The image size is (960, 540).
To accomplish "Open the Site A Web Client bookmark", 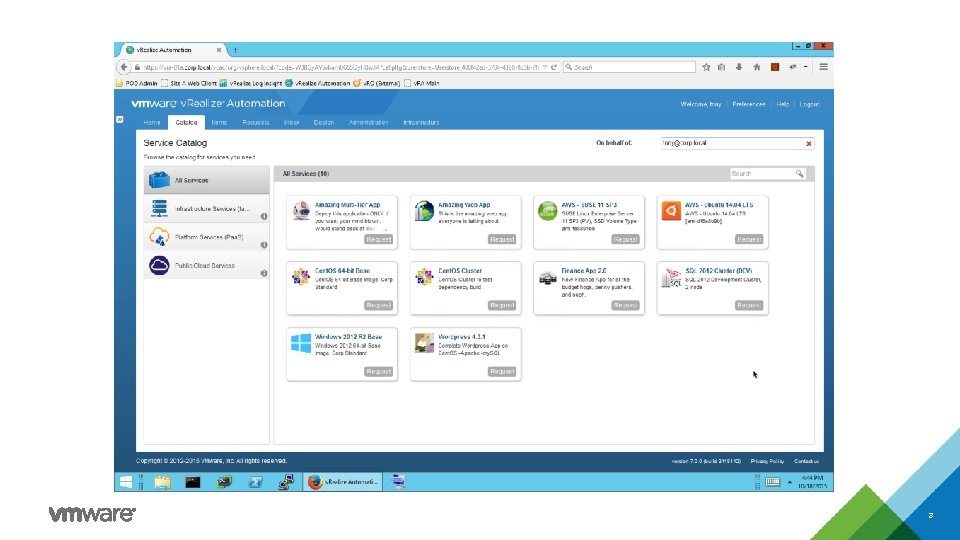I will click(x=189, y=83).
